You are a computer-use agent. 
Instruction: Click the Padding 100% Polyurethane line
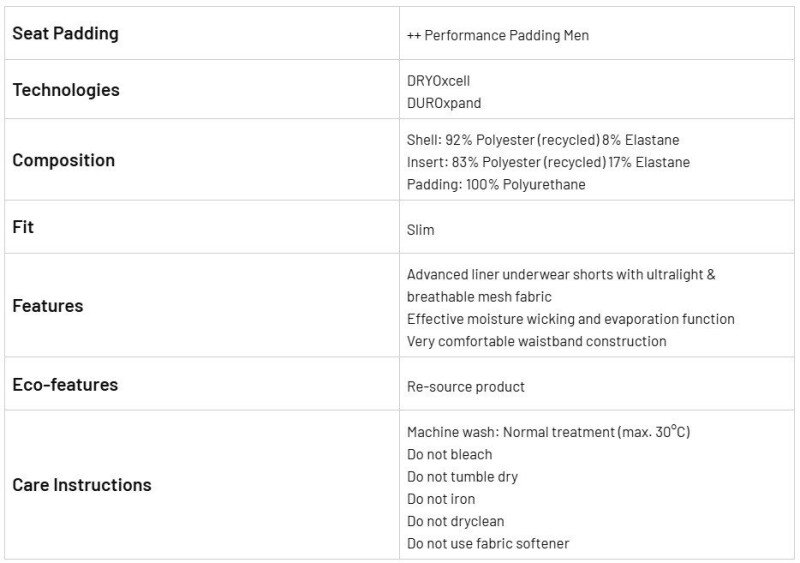click(x=496, y=184)
